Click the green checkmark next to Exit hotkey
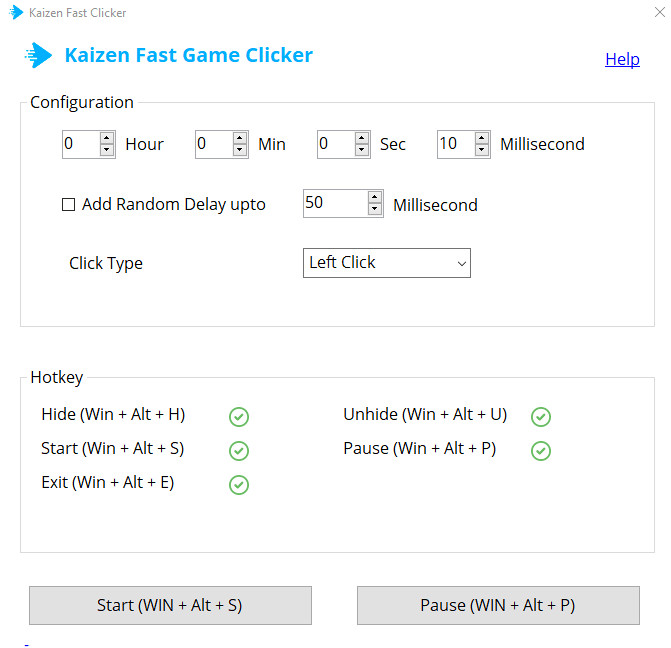 239,485
